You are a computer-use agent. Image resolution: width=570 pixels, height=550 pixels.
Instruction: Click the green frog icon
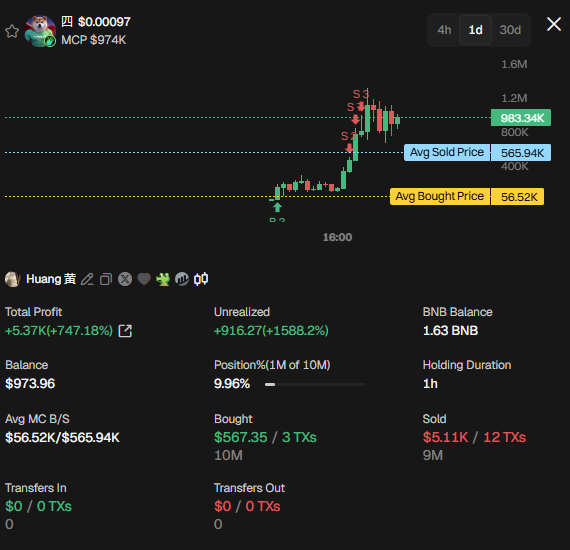[x=163, y=279]
